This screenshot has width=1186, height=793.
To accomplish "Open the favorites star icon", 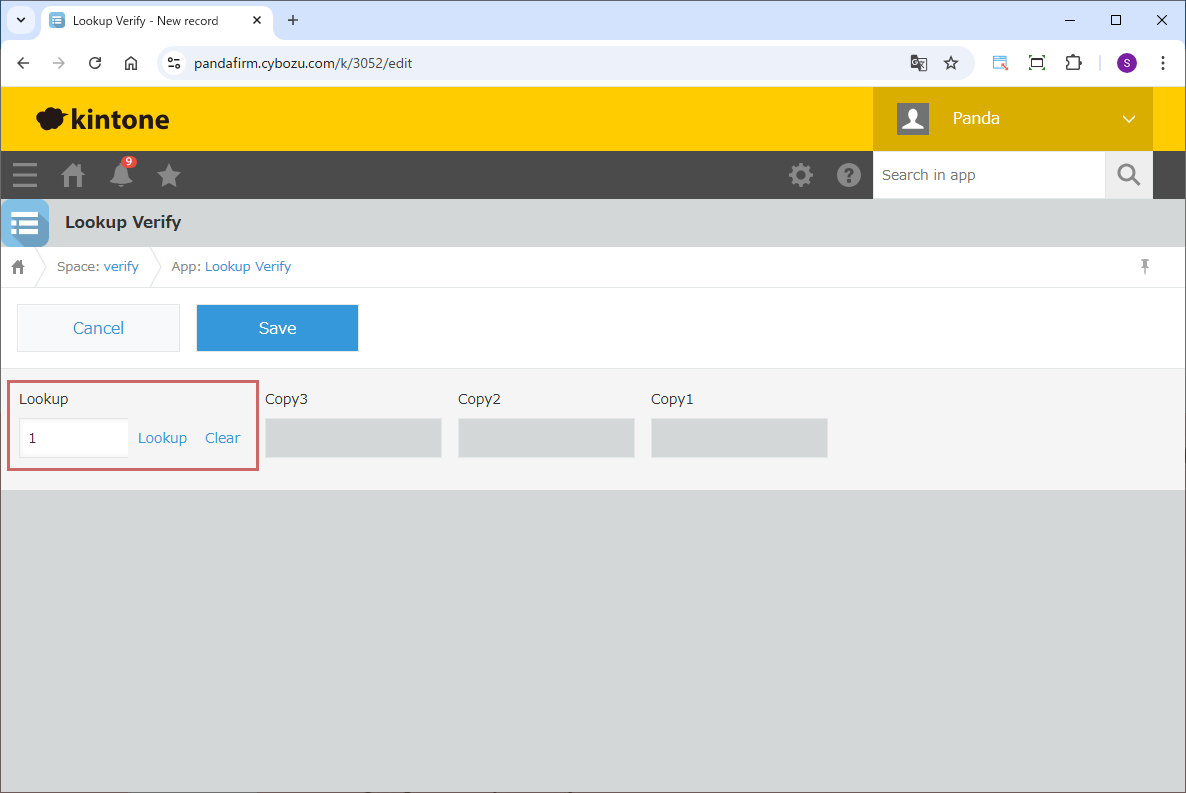I will click(x=169, y=176).
